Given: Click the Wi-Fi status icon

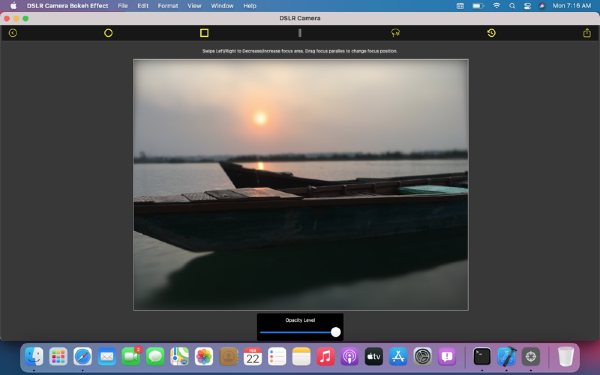Looking at the screenshot, I should pyautogui.click(x=496, y=6).
